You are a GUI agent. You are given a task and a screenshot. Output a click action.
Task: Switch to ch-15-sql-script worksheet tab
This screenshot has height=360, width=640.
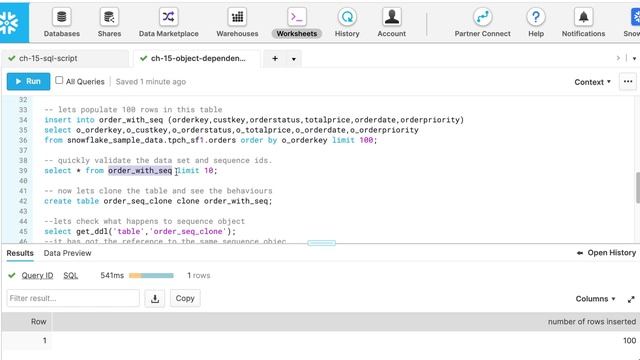click(65, 58)
